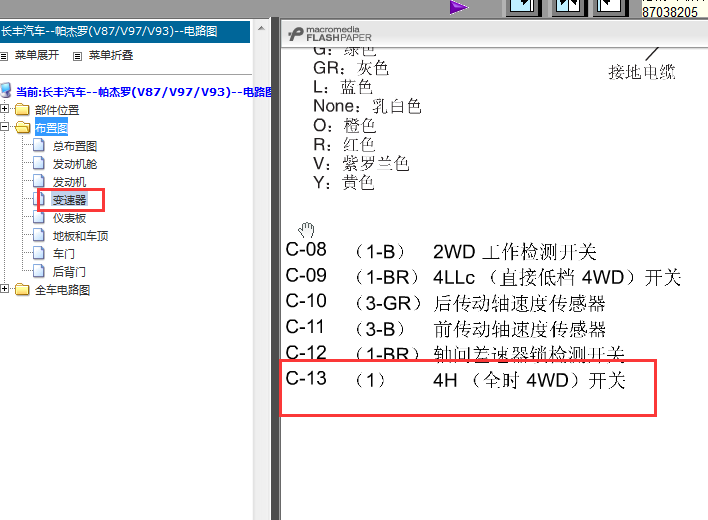Click the C-10 后传动轴速度传感器 line

tap(445, 303)
